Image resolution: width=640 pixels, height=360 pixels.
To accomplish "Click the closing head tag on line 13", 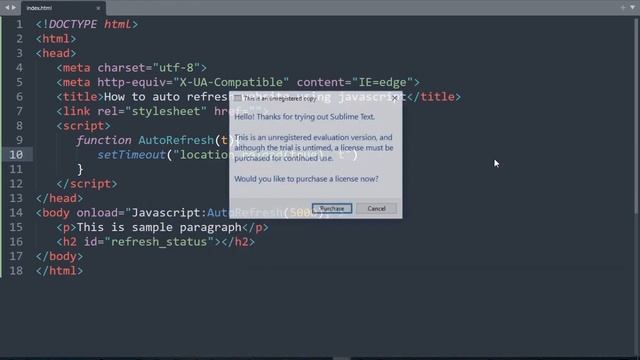I will point(59,198).
